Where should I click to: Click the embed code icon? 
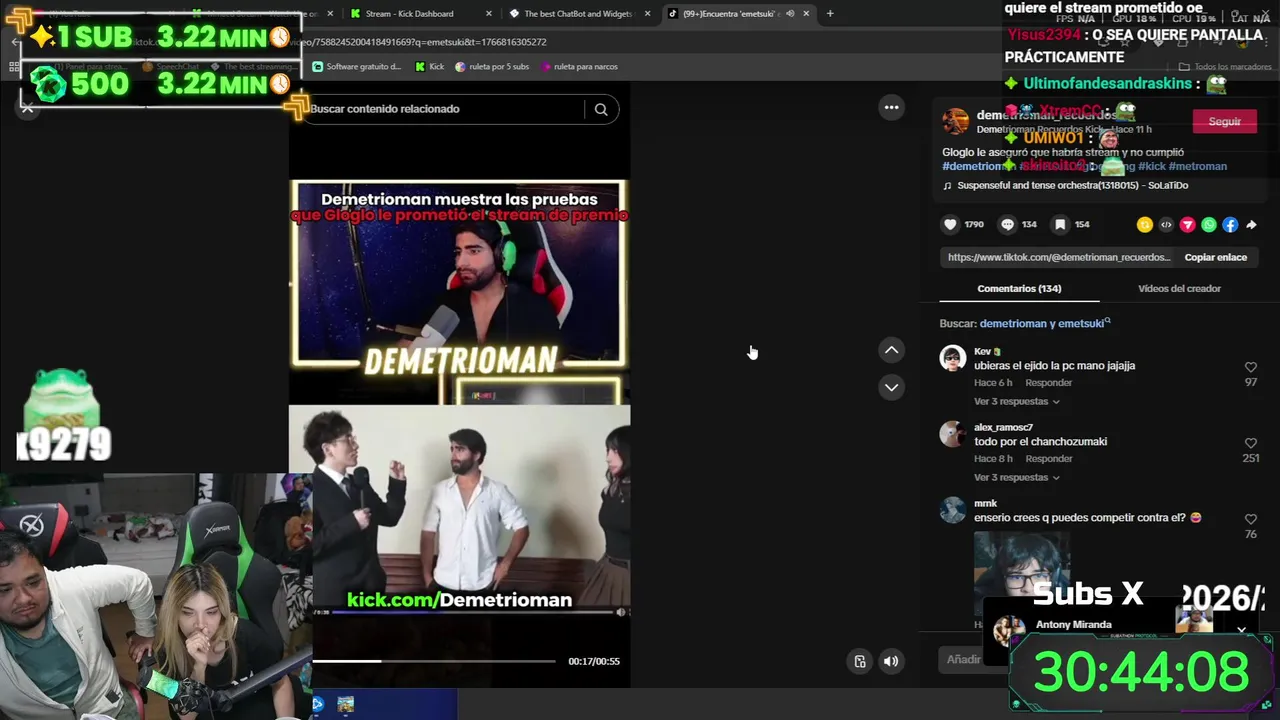point(1166,225)
